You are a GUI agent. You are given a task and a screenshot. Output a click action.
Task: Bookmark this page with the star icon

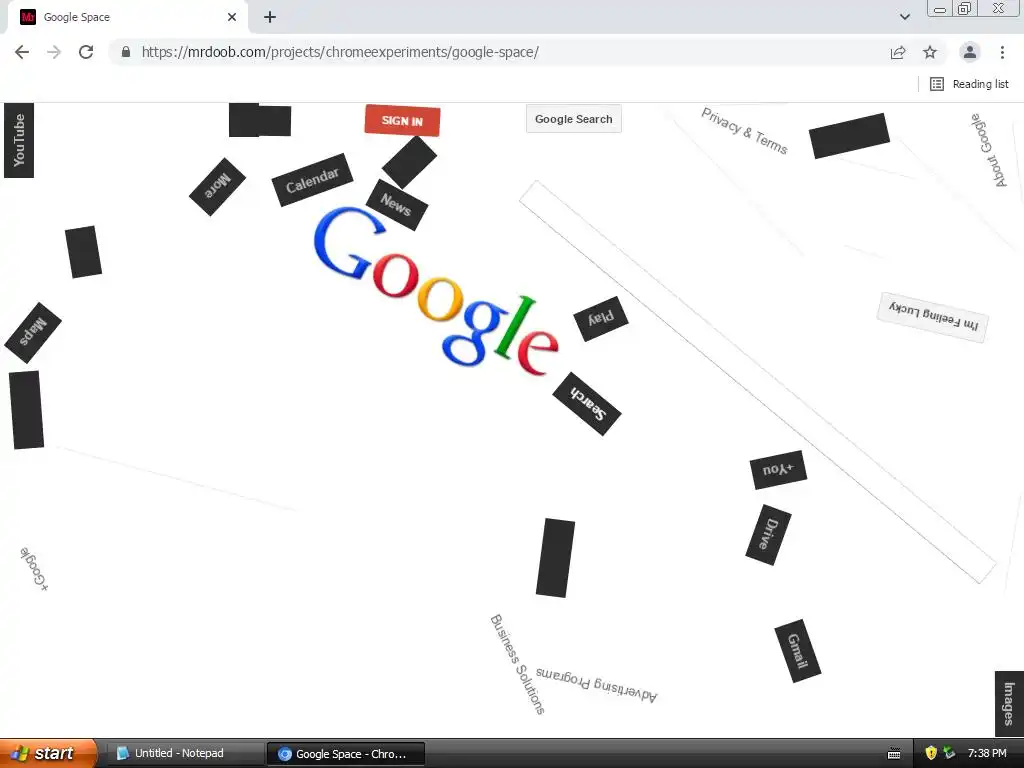(930, 52)
